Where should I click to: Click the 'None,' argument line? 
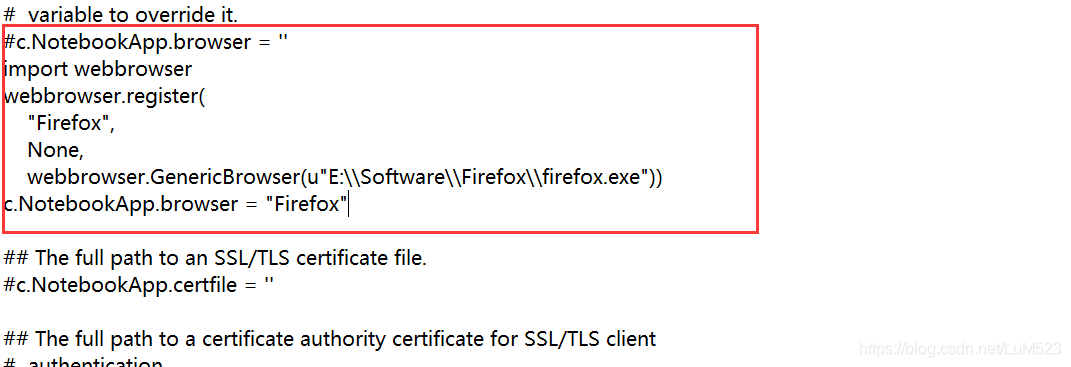coord(55,150)
